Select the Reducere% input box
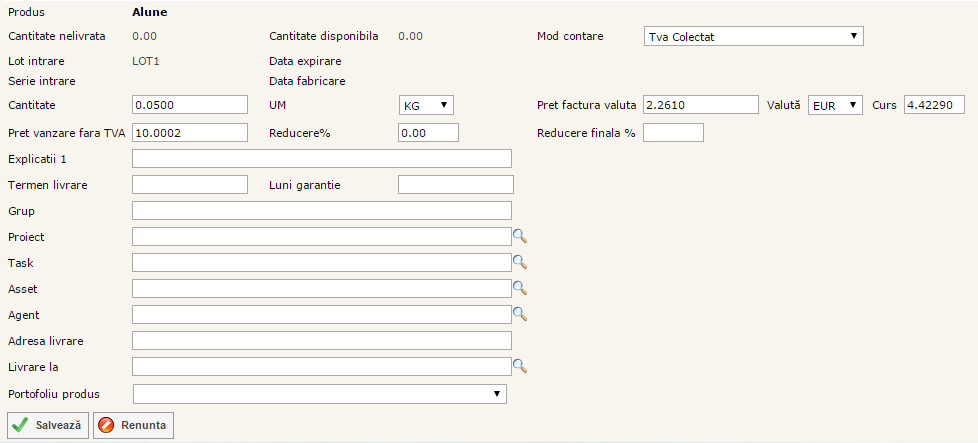Image resolution: width=978 pixels, height=443 pixels. tap(428, 132)
